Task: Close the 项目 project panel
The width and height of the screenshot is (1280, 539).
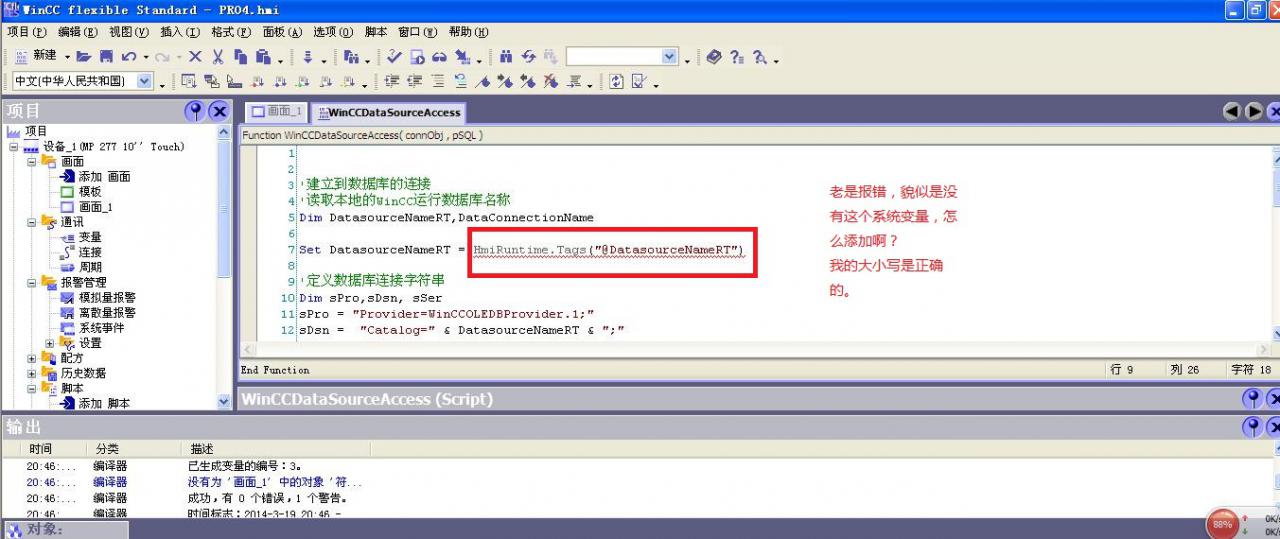Action: 219,111
